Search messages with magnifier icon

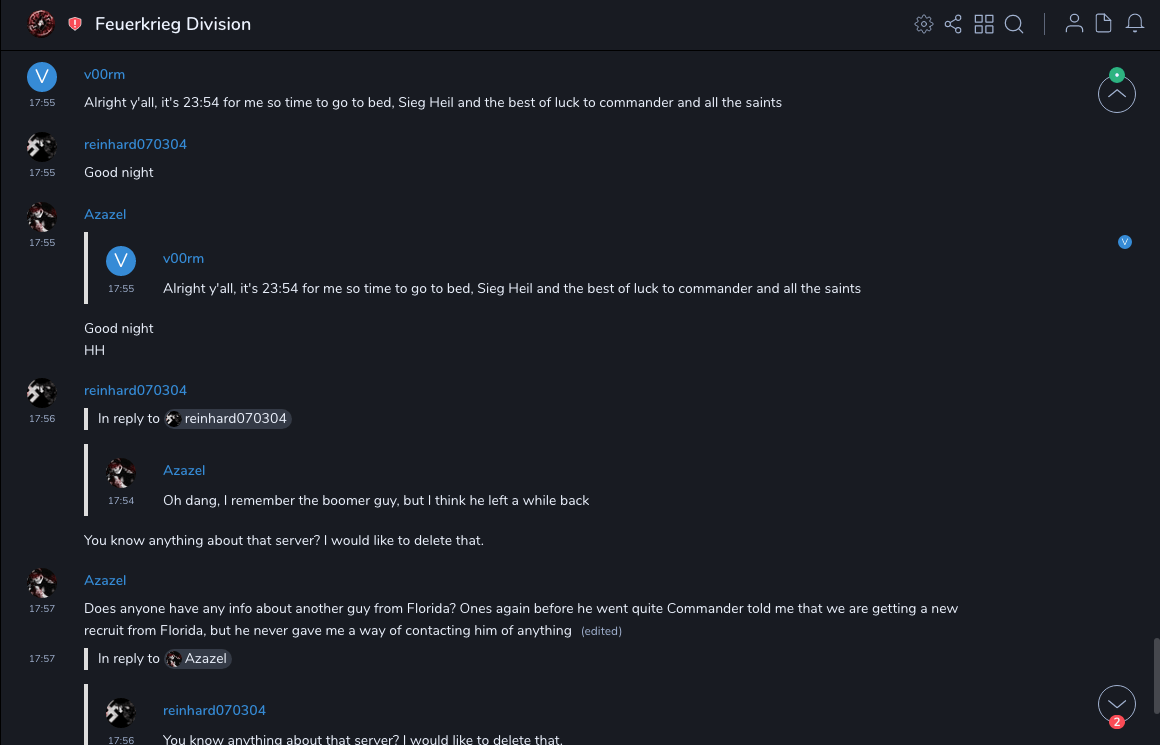1014,24
